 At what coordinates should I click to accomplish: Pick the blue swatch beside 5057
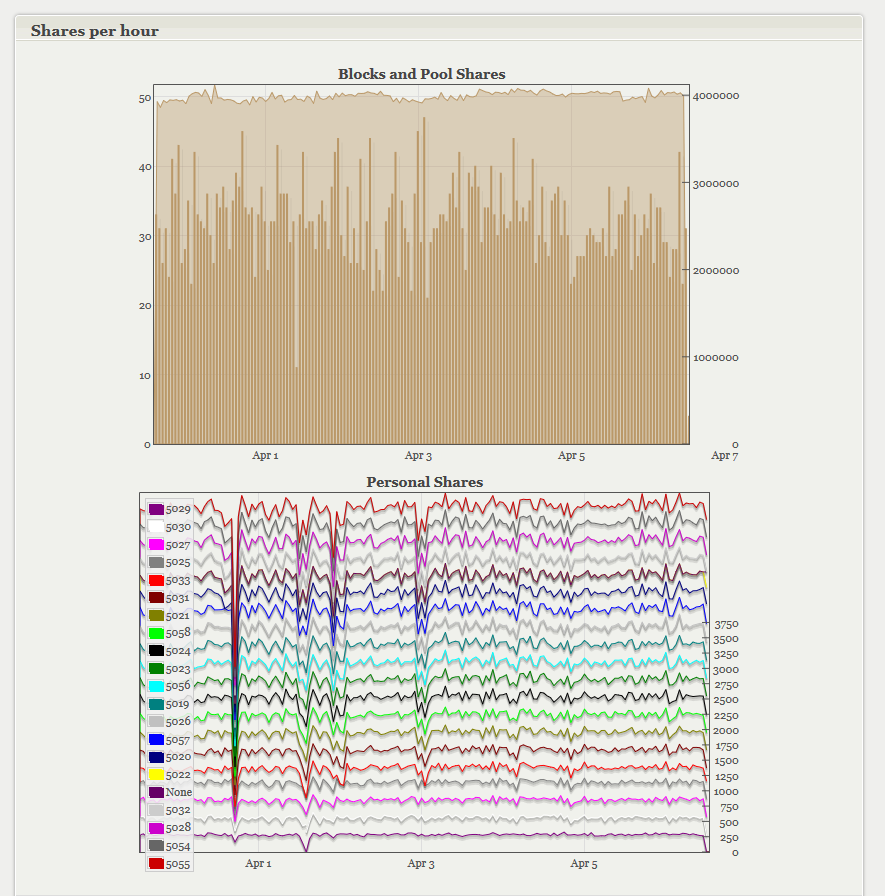(156, 739)
